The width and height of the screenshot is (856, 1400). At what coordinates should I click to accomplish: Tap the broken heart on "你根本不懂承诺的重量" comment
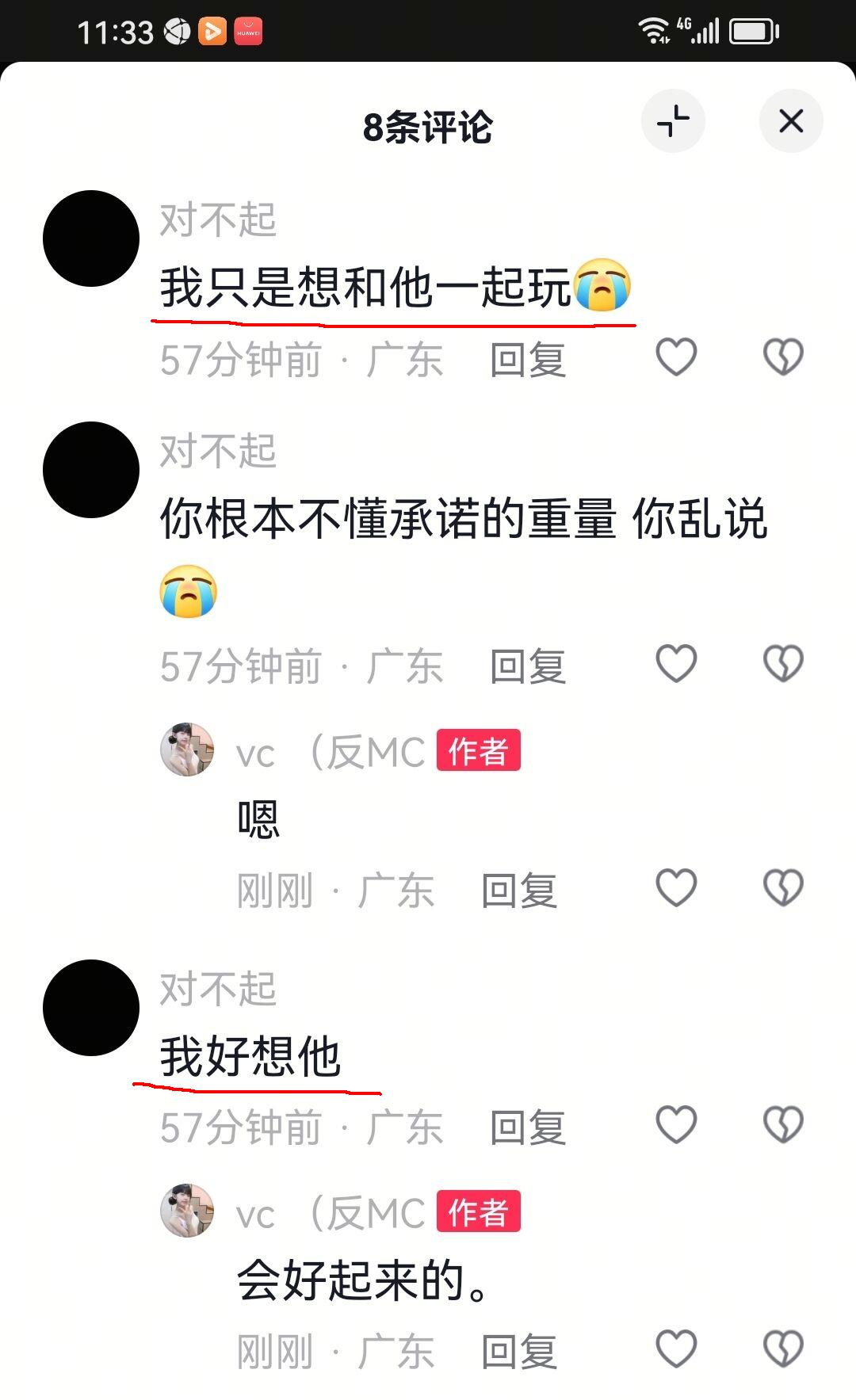783,663
